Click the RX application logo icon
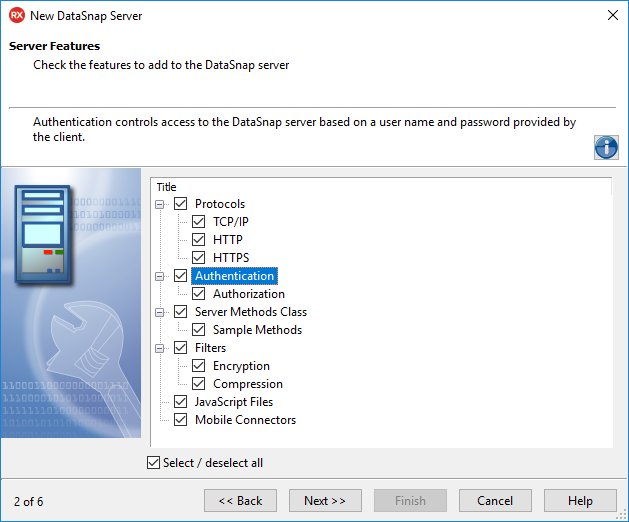The image size is (629, 522). pos(16,15)
